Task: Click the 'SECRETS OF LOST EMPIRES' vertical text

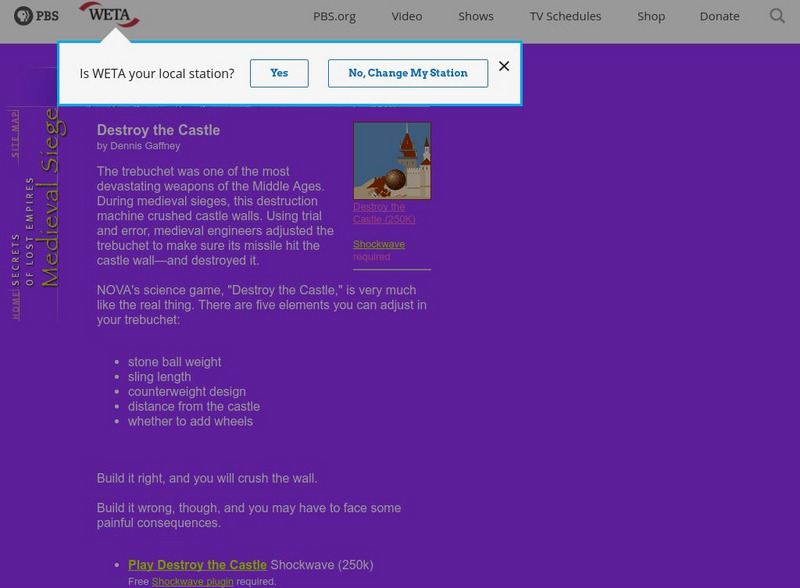Action: coord(22,231)
